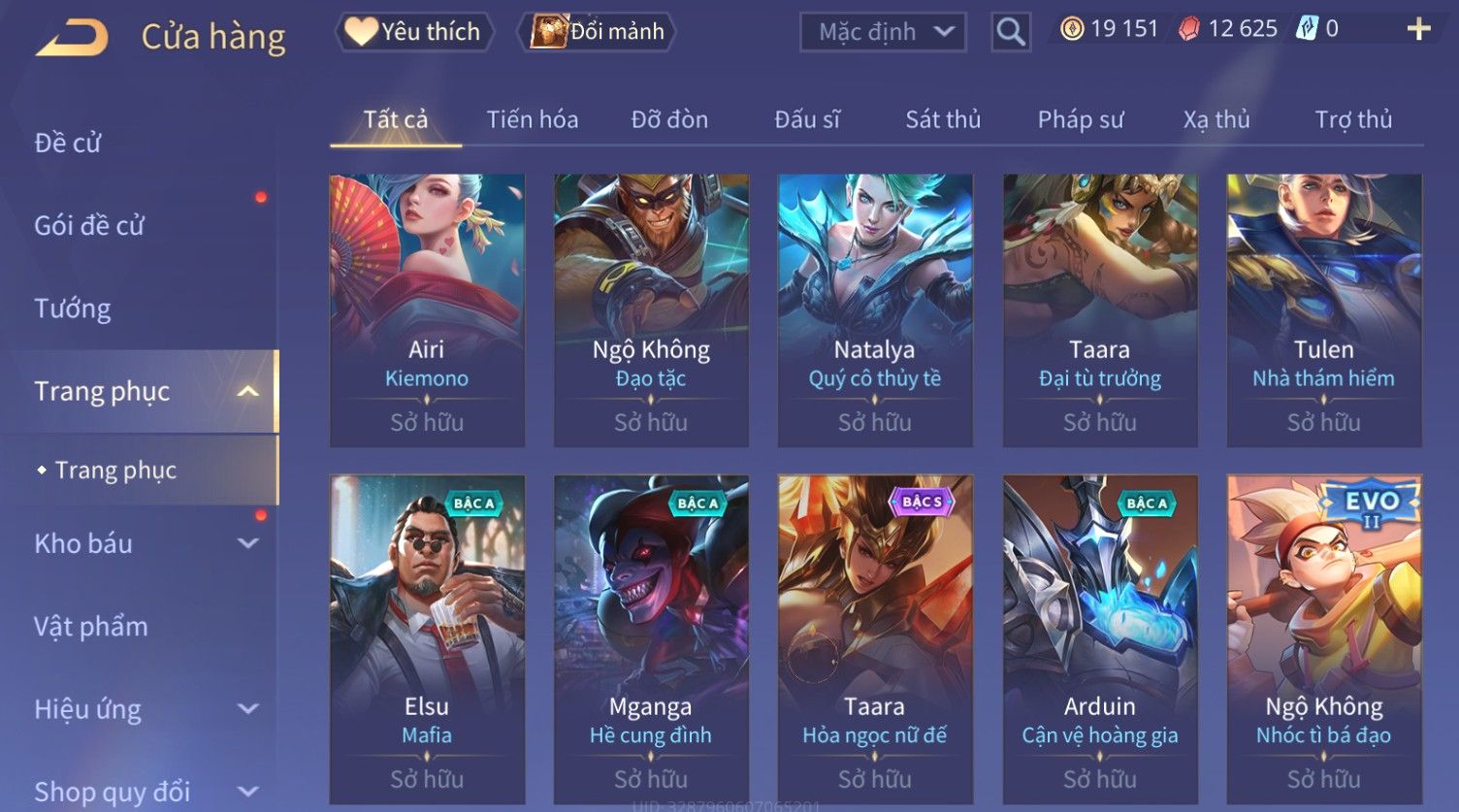Click the golden back arrow icon
The height and width of the screenshot is (812, 1459).
[x=73, y=37]
